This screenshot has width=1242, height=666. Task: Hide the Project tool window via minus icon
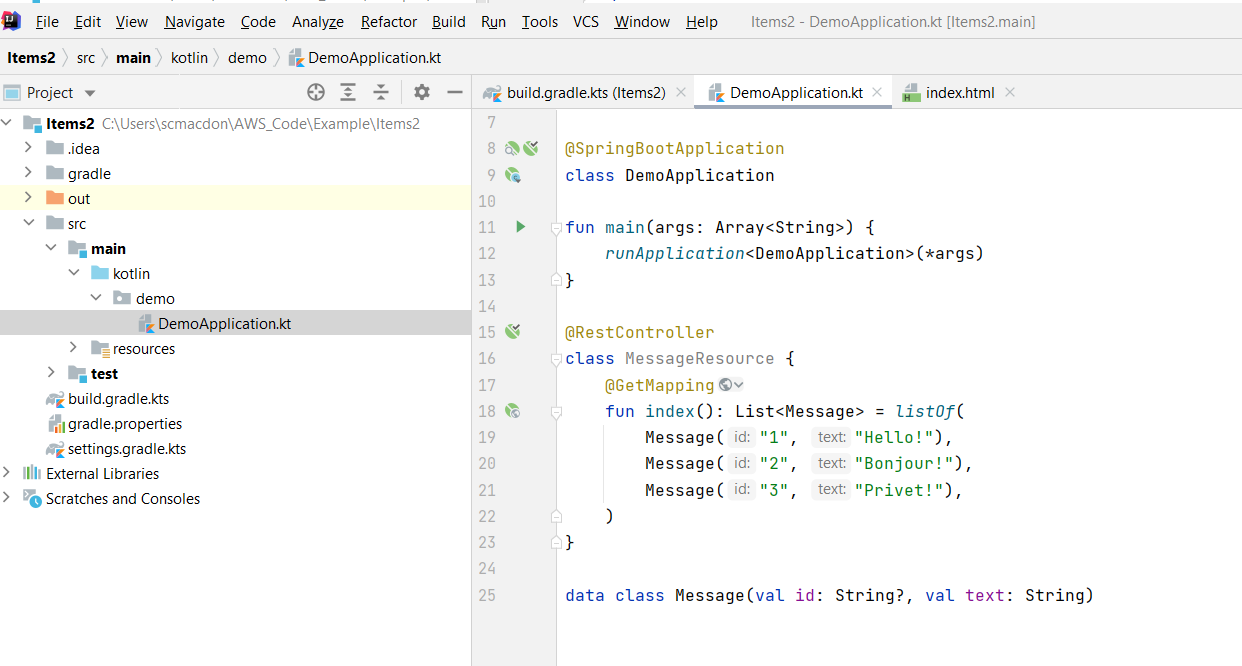[455, 92]
